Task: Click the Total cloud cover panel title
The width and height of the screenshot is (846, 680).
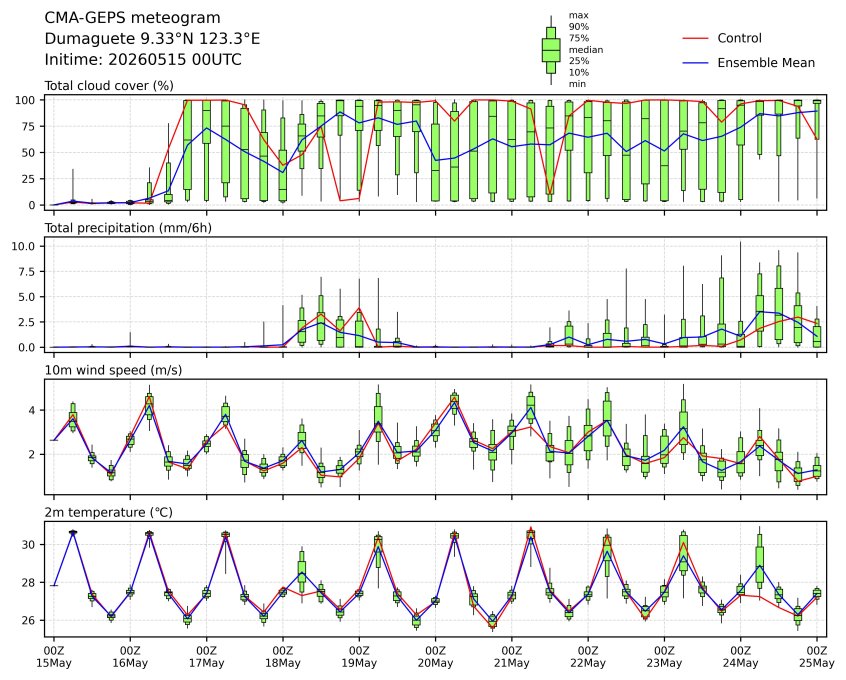Action: point(109,86)
